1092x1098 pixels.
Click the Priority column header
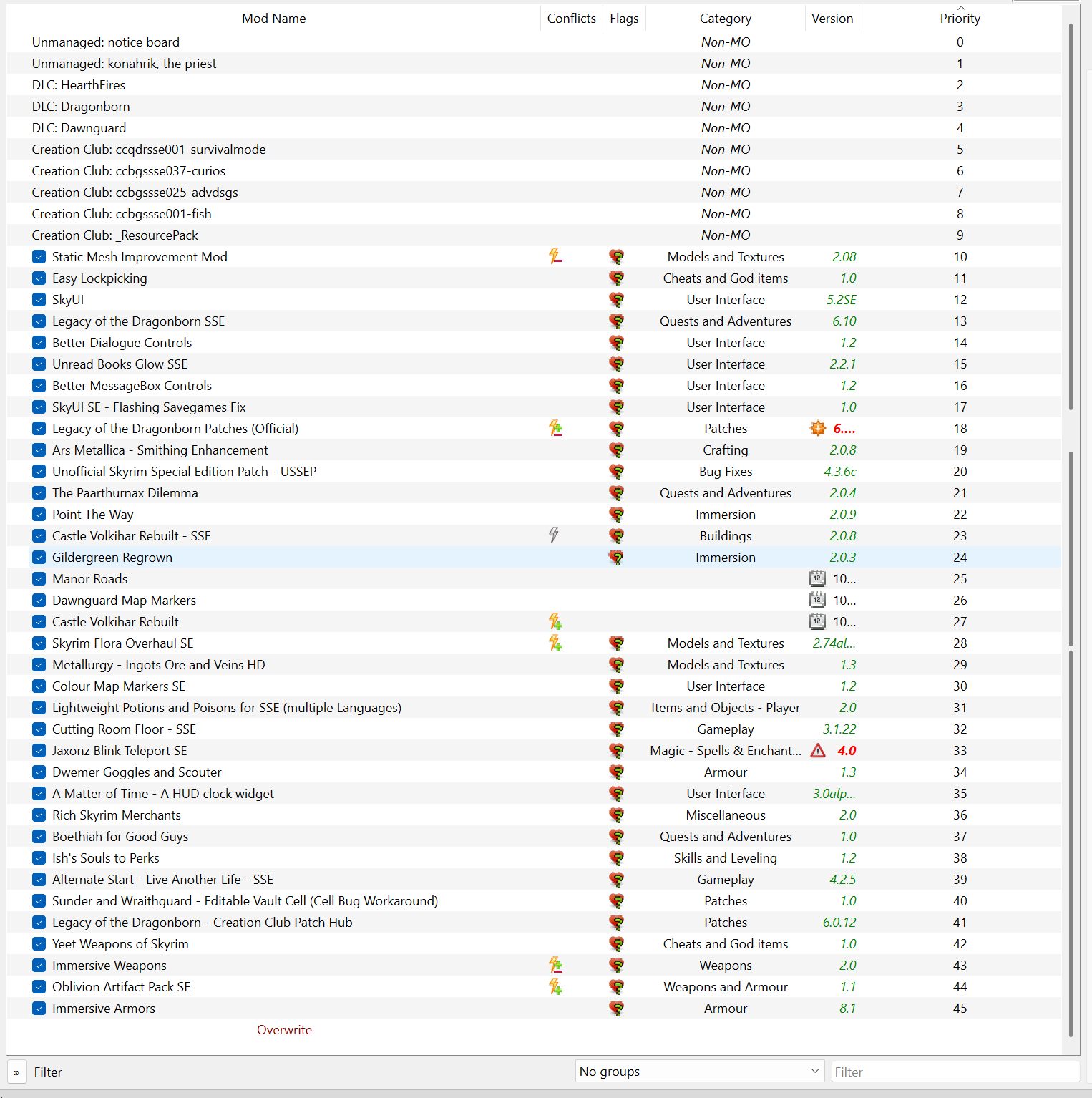[x=960, y=19]
